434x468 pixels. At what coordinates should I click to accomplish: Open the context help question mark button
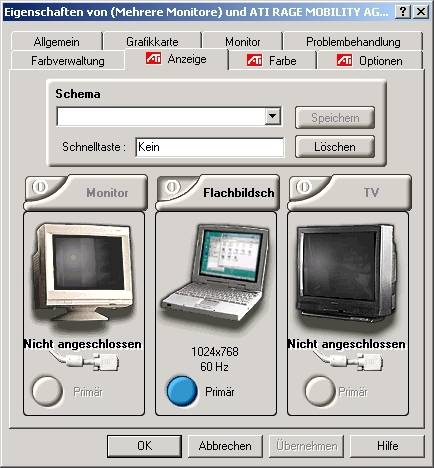pyautogui.click(x=402, y=12)
